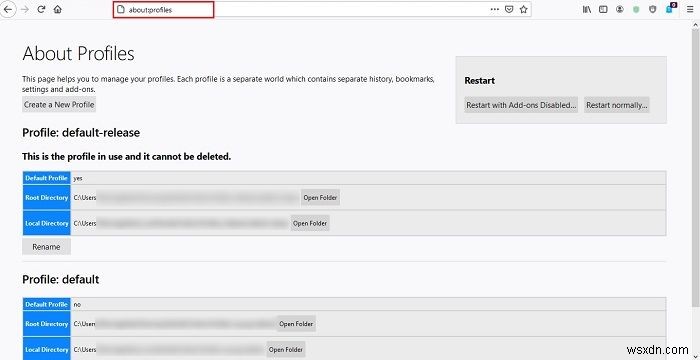The height and width of the screenshot is (360, 700).
Task: Show sidebars icon in toolbar
Action: click(x=603, y=9)
